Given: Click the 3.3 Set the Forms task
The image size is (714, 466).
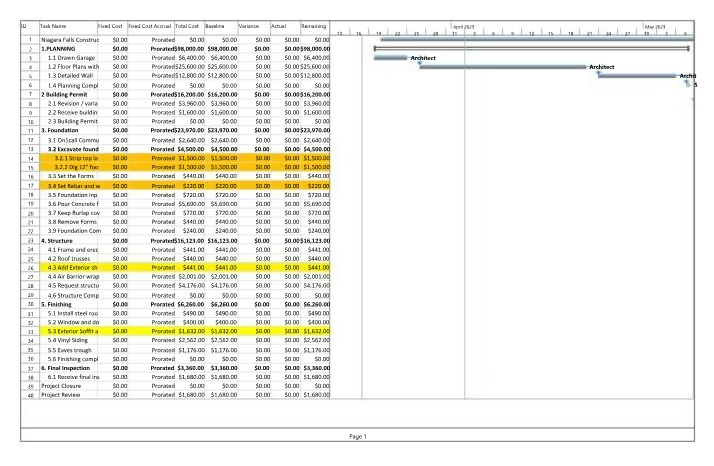Looking at the screenshot, I should pyautogui.click(x=71, y=176).
